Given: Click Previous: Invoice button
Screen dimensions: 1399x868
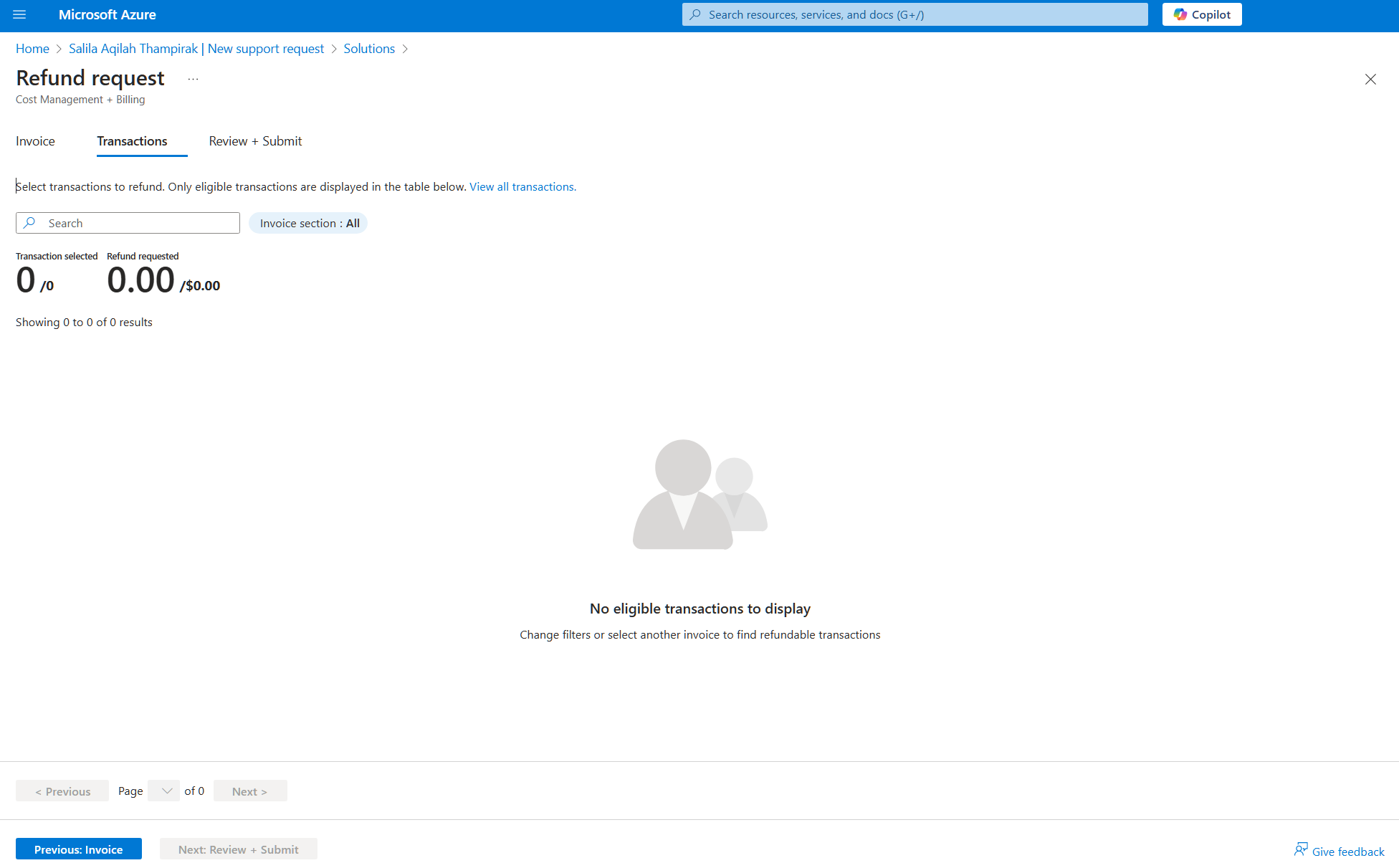Looking at the screenshot, I should coord(78,849).
